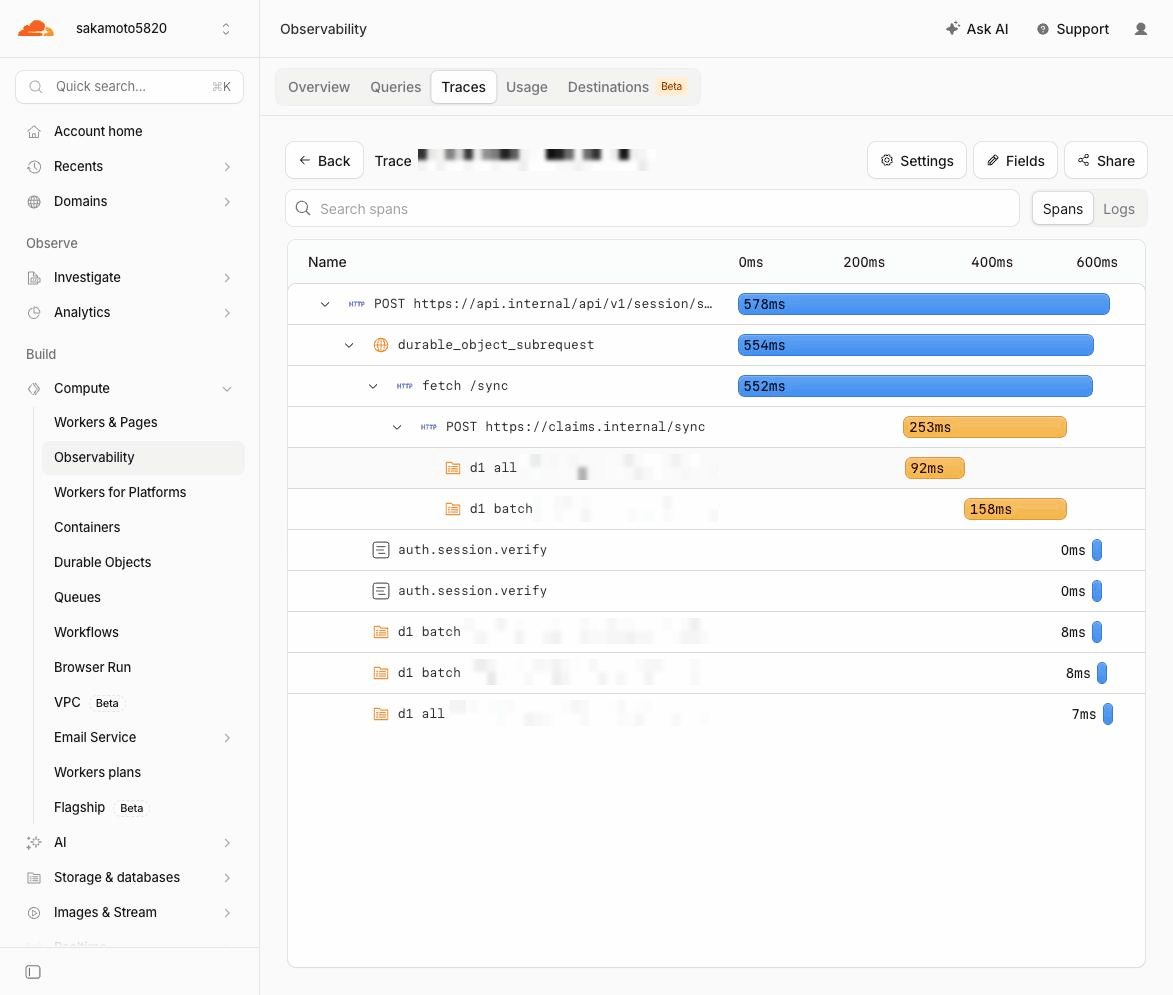Open Durable Objects page
Image resolution: width=1173 pixels, height=995 pixels.
coord(102,563)
